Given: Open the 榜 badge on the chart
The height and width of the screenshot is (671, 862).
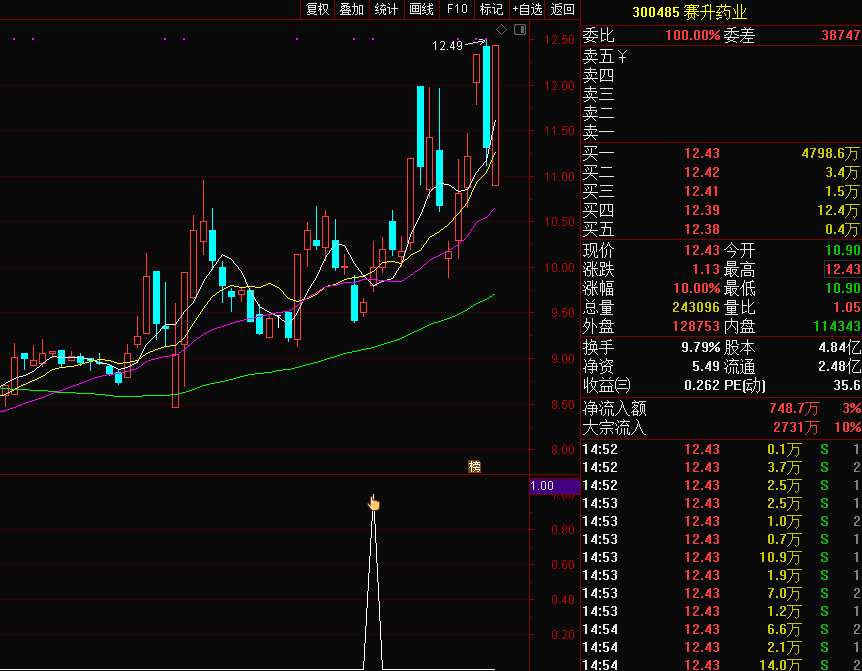Looking at the screenshot, I should coord(474,467).
